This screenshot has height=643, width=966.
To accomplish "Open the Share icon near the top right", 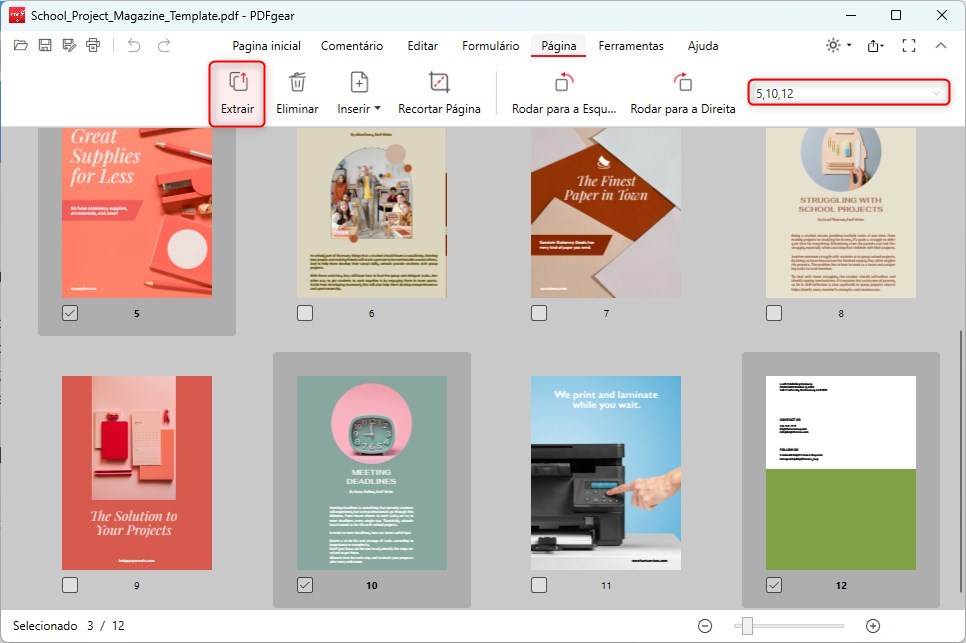I will 874,46.
